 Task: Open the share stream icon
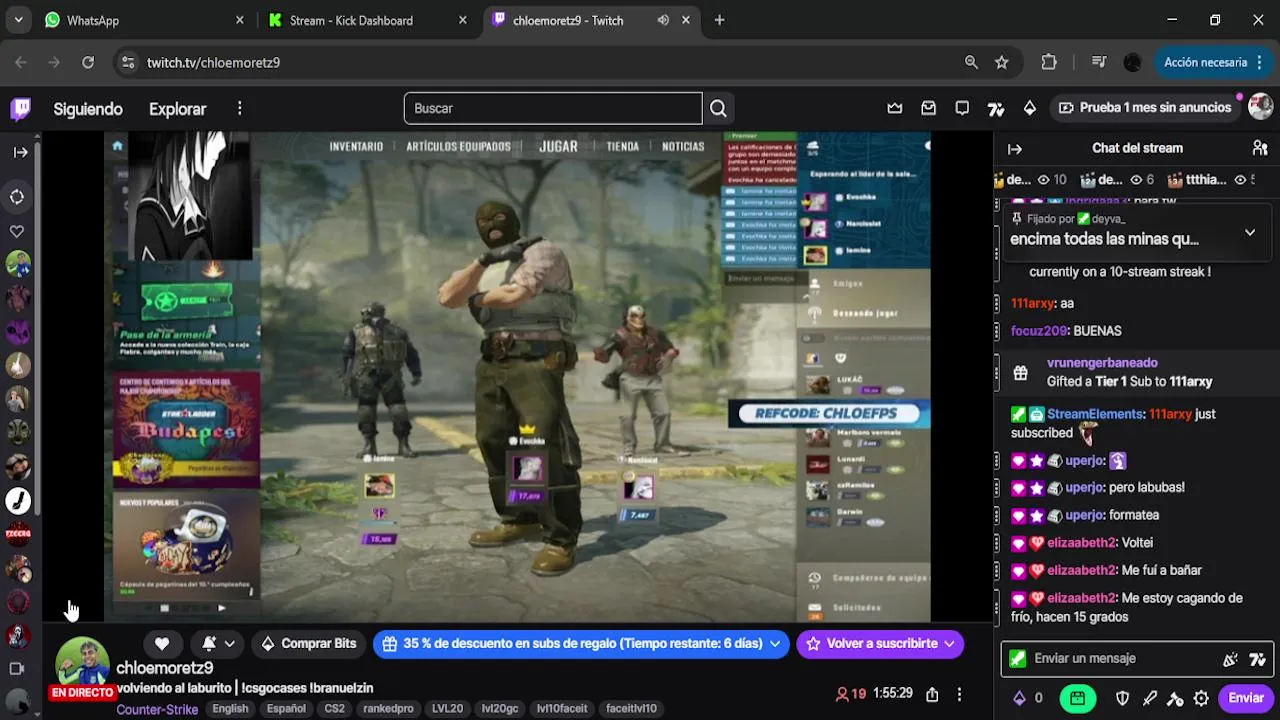coord(932,694)
